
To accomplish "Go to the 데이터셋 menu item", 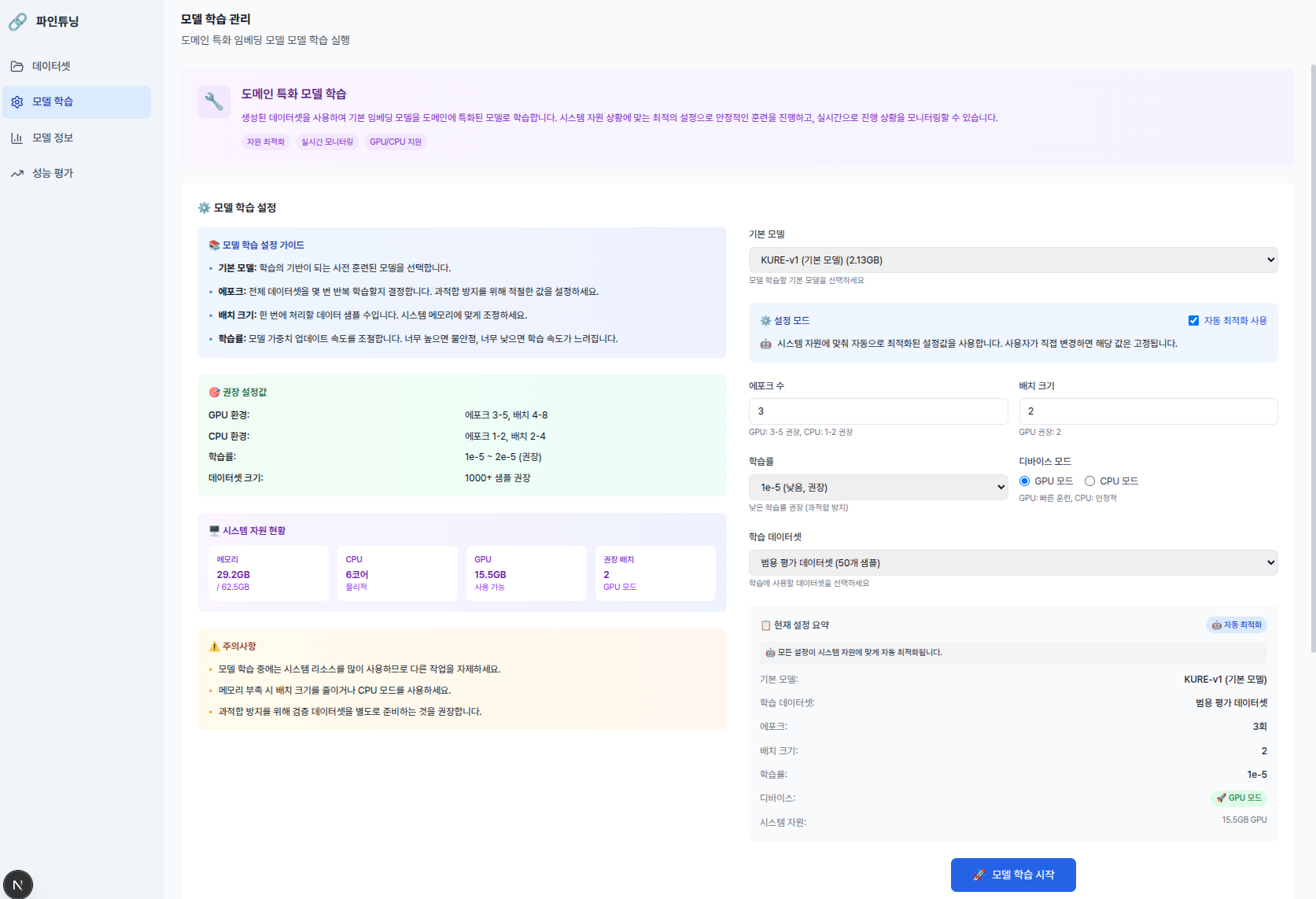I will [52, 66].
